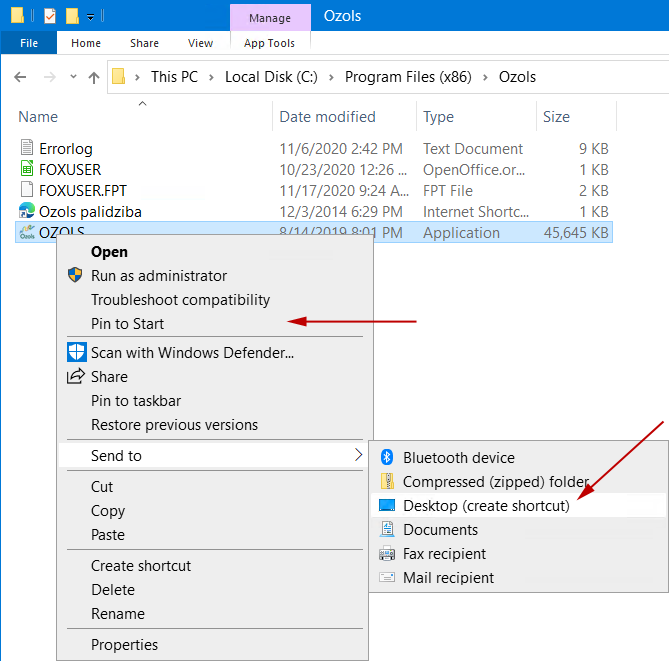Click Local Disk (C:) in the breadcrumb

[271, 77]
